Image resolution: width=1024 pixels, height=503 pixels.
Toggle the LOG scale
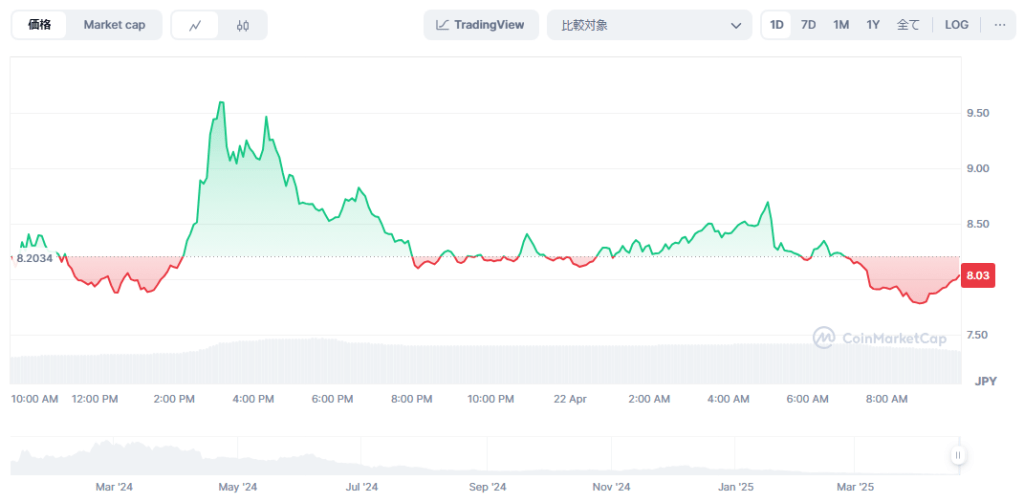coord(957,25)
